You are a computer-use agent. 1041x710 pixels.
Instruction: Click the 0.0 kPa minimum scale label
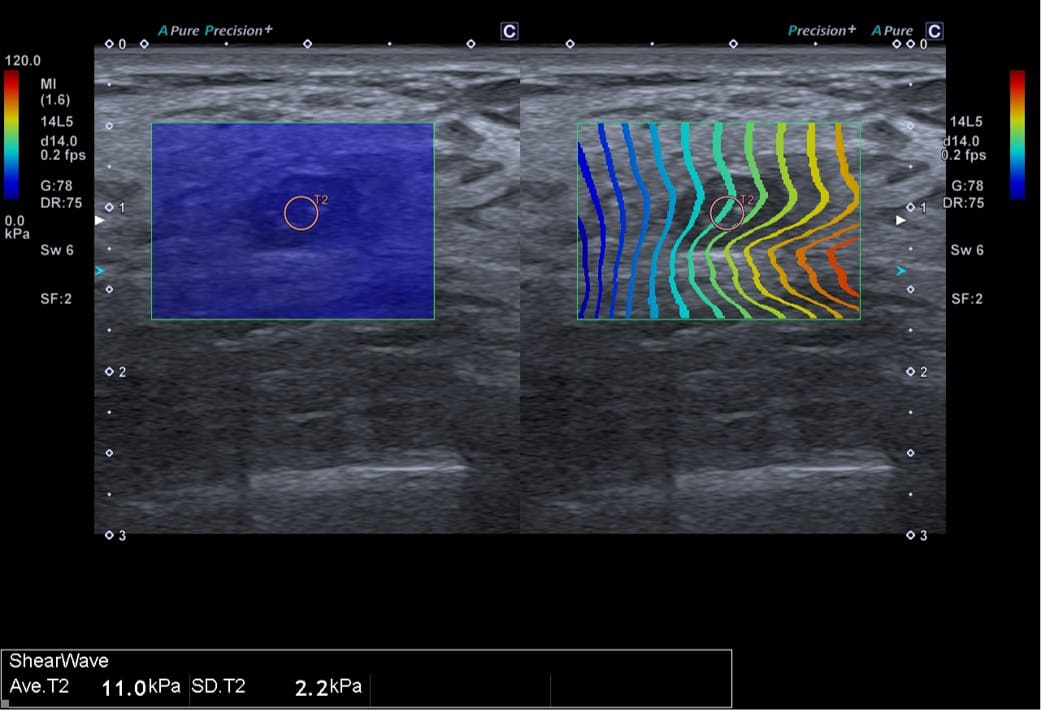[17, 226]
